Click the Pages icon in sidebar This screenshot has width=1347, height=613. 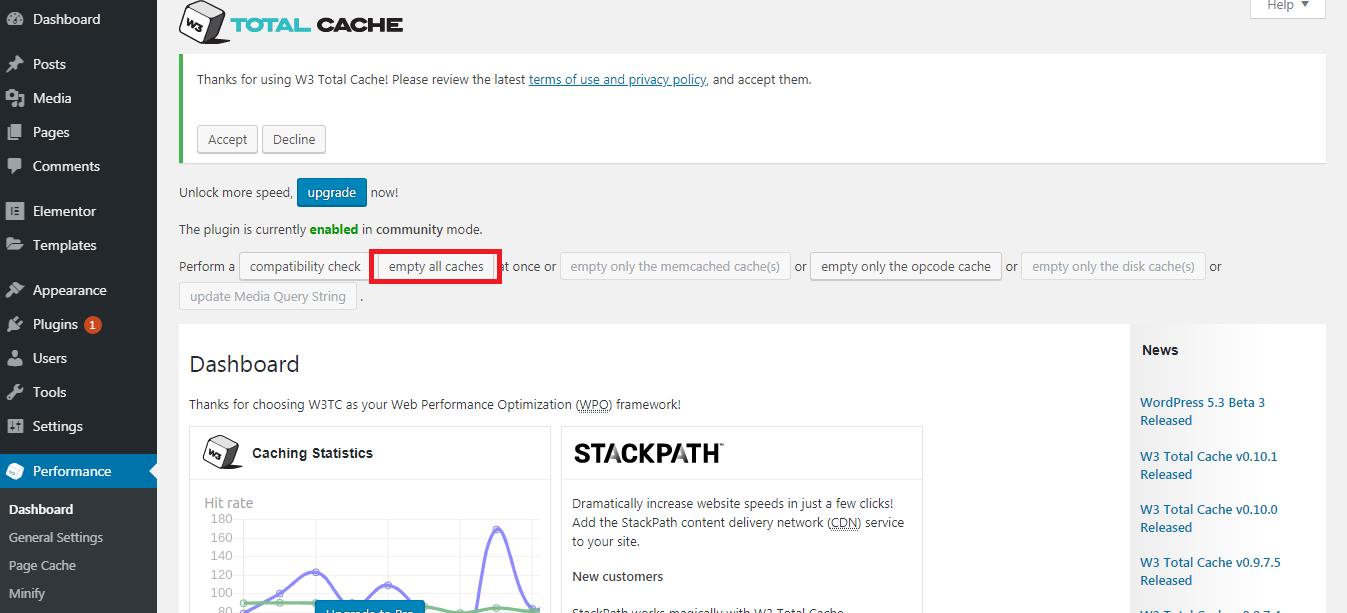point(15,132)
